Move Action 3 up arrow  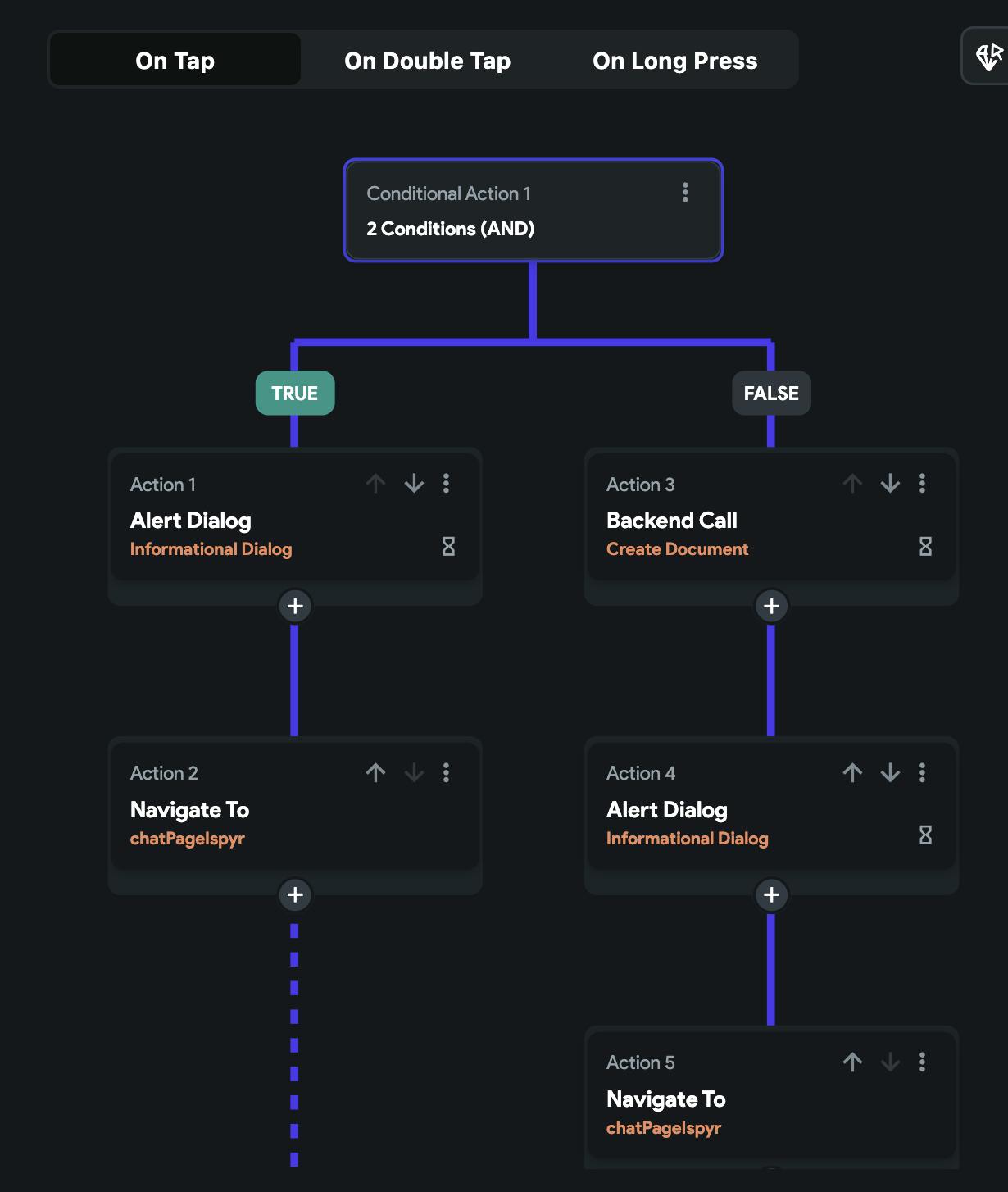click(852, 484)
